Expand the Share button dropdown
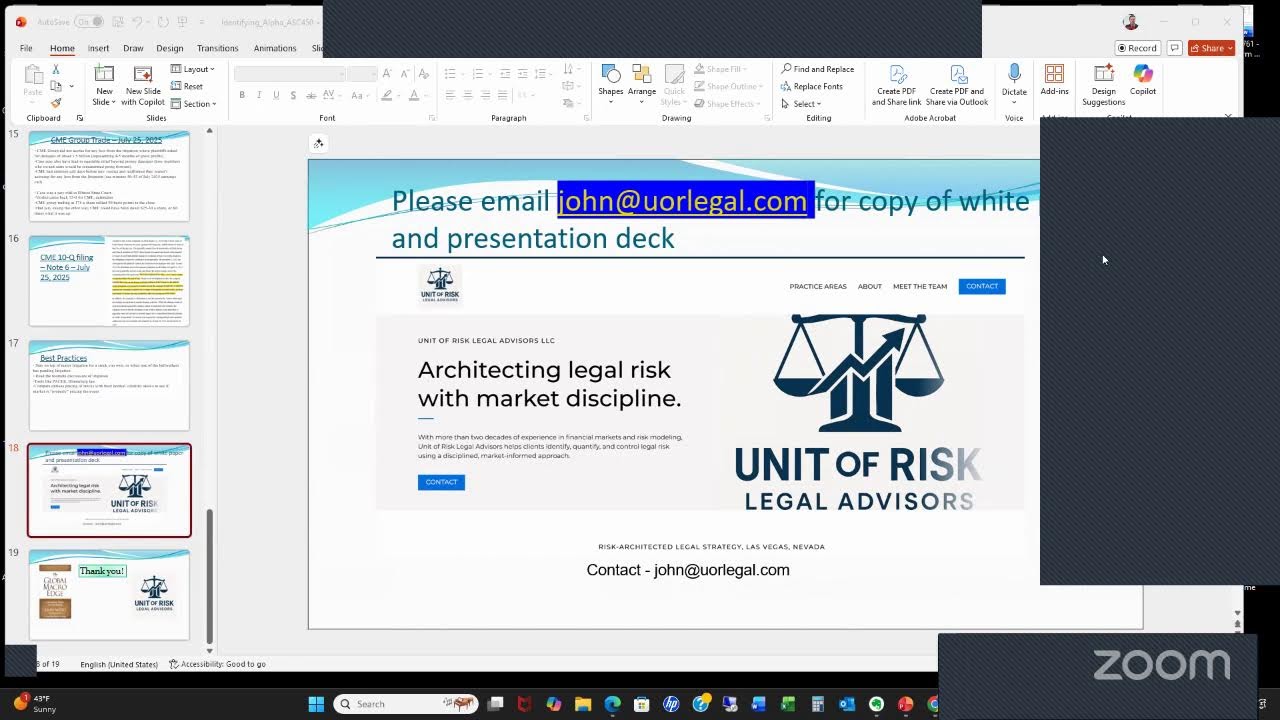The height and width of the screenshot is (720, 1280). coord(1230,48)
